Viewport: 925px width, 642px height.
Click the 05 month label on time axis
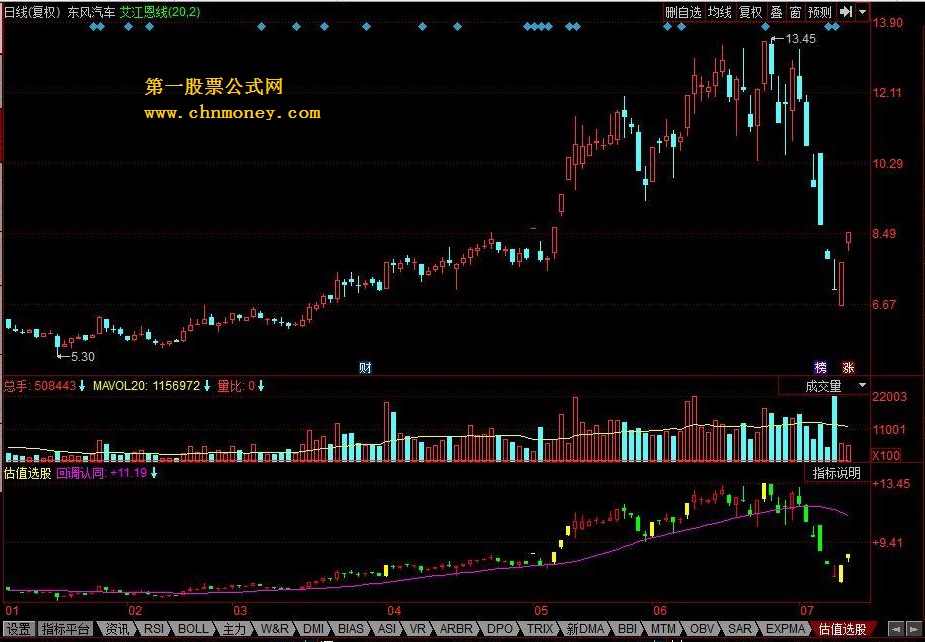tap(540, 610)
